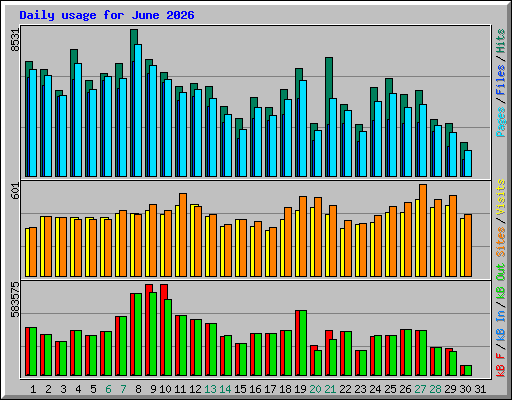The width and height of the screenshot is (512, 400).
Task: Click day label 15 on the x-axis
Action: click(240, 389)
